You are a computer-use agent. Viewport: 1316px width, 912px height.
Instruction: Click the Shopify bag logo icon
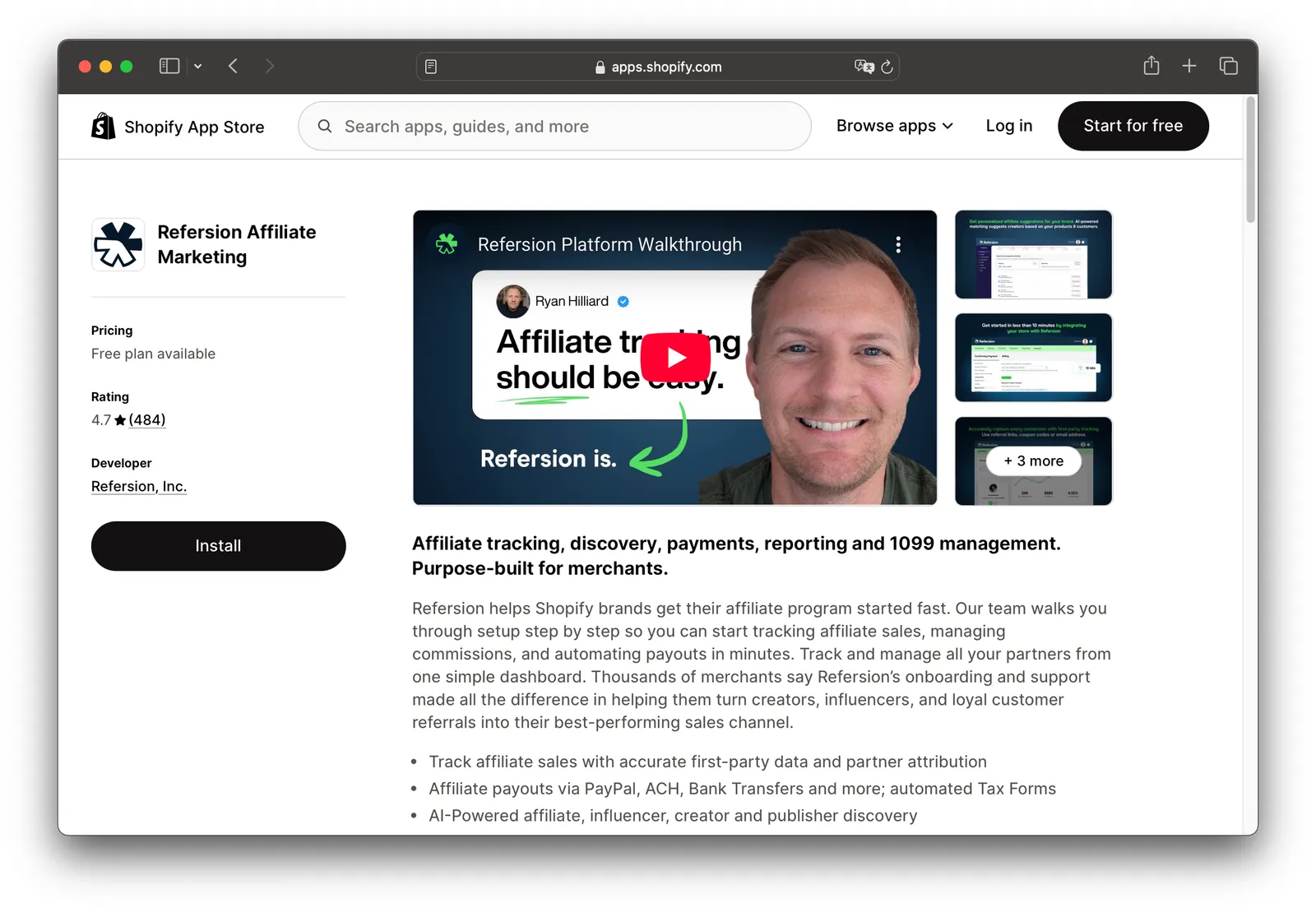(104, 126)
